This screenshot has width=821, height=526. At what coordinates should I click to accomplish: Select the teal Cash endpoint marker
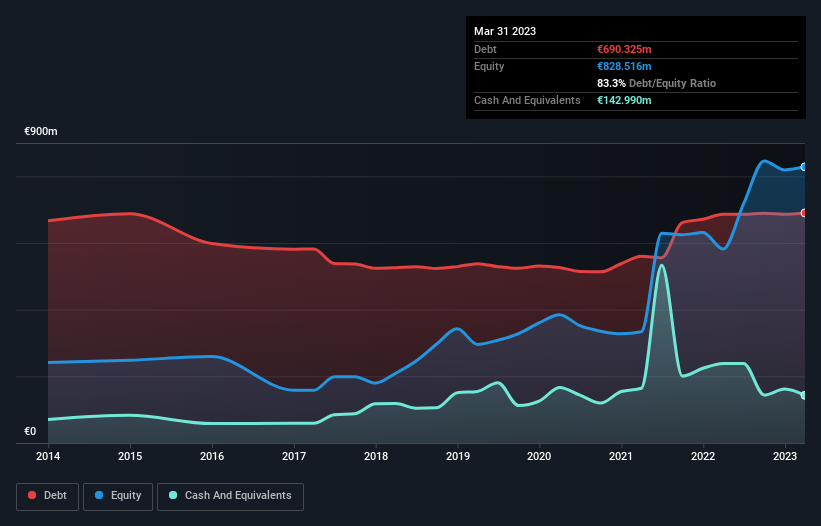click(804, 395)
